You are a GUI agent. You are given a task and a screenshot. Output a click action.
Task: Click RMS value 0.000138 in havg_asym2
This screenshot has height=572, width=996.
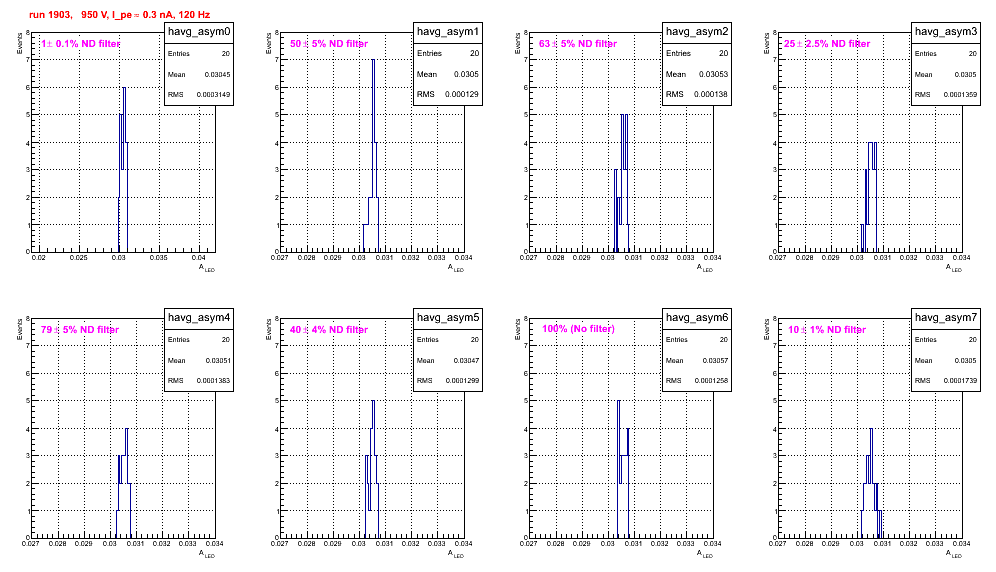(x=711, y=94)
